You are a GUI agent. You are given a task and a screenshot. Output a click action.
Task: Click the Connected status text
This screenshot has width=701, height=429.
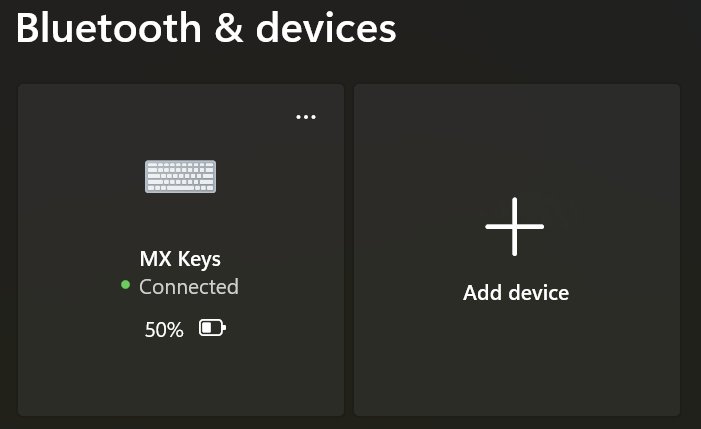[189, 287]
